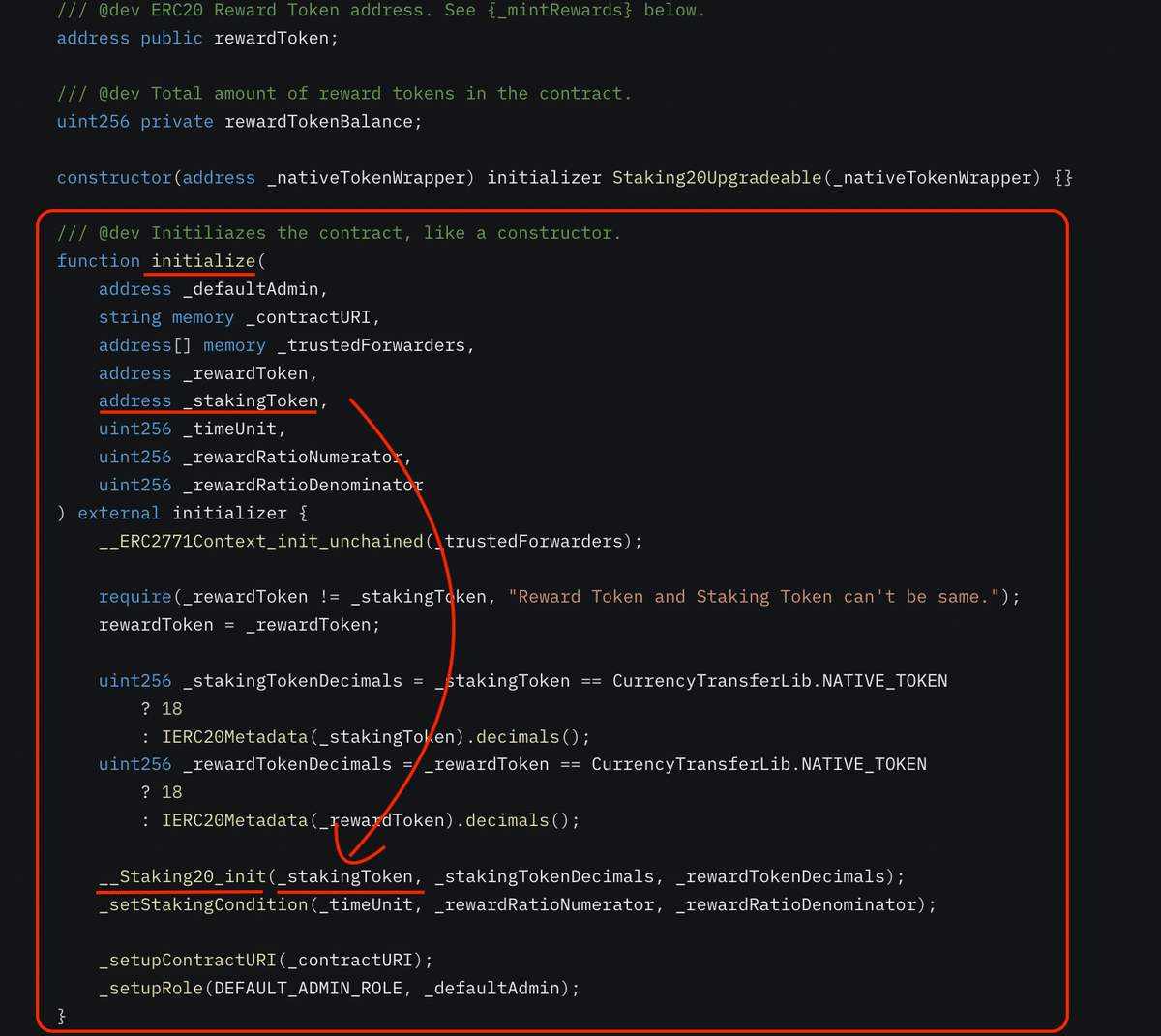
Task: Click the _setStakingCondition function call
Action: point(203,904)
